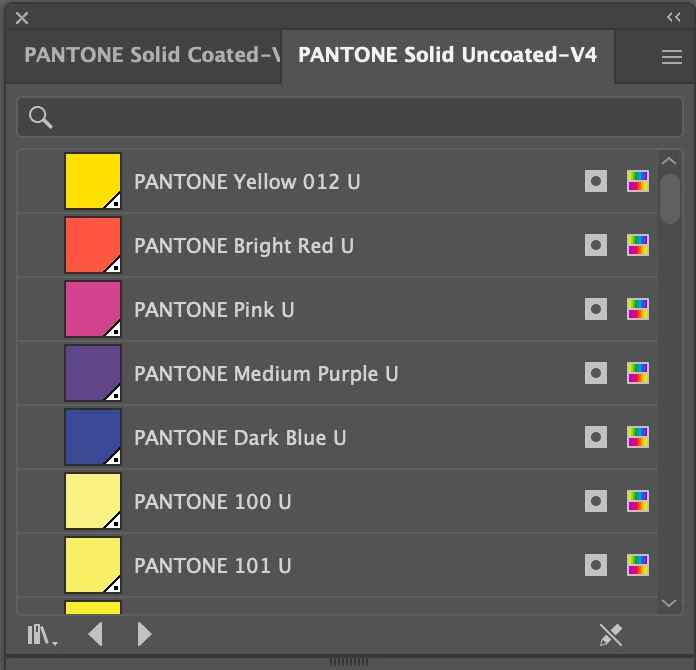Close the swatch library panel
Screen dimensions: 696x670
22,17
